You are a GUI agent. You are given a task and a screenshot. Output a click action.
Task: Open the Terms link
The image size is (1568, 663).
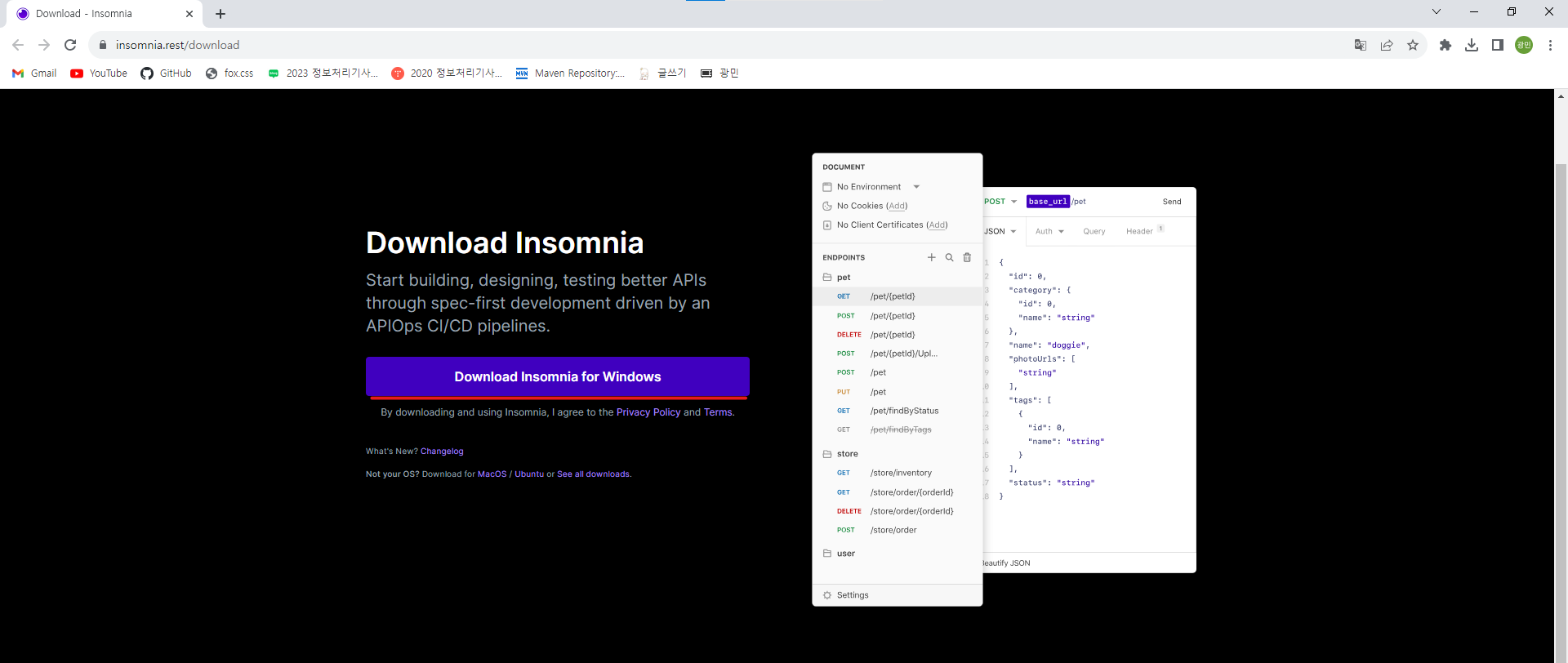click(x=718, y=412)
